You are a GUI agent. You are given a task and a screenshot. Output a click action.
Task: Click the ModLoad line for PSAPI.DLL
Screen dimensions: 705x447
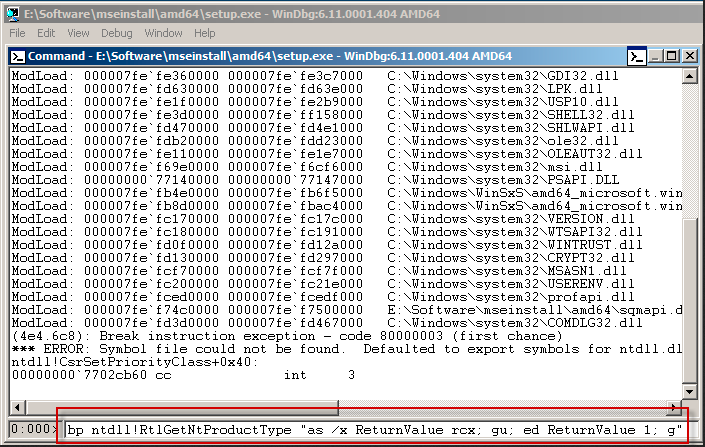click(315, 180)
